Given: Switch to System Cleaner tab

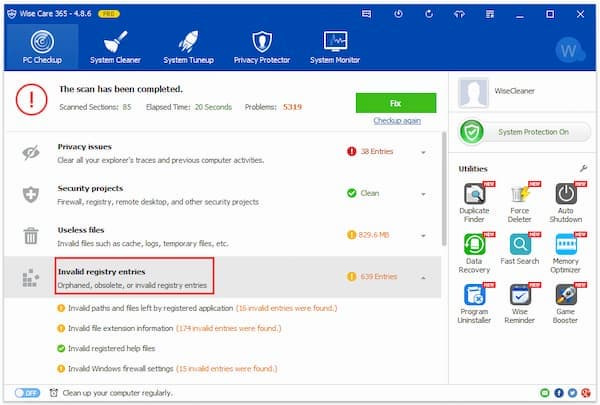Looking at the screenshot, I should (115, 47).
